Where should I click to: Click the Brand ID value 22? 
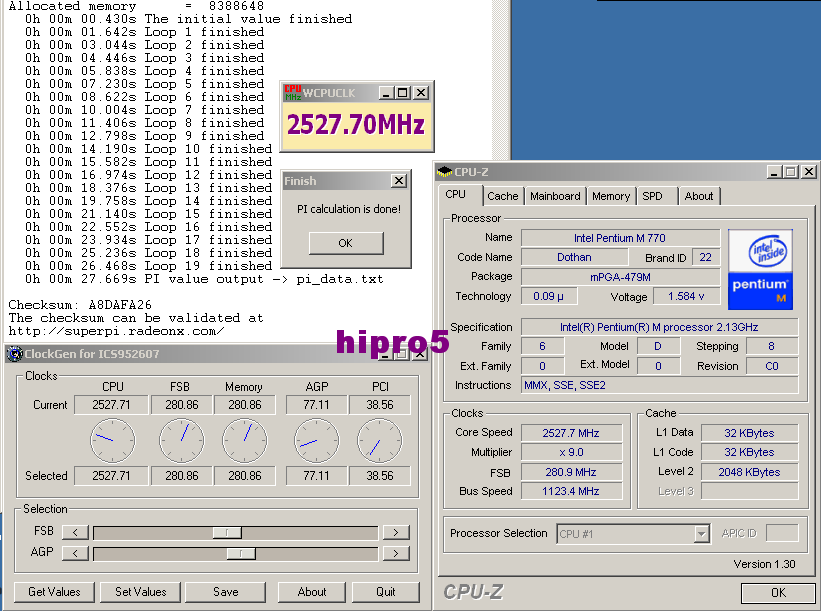[705, 257]
